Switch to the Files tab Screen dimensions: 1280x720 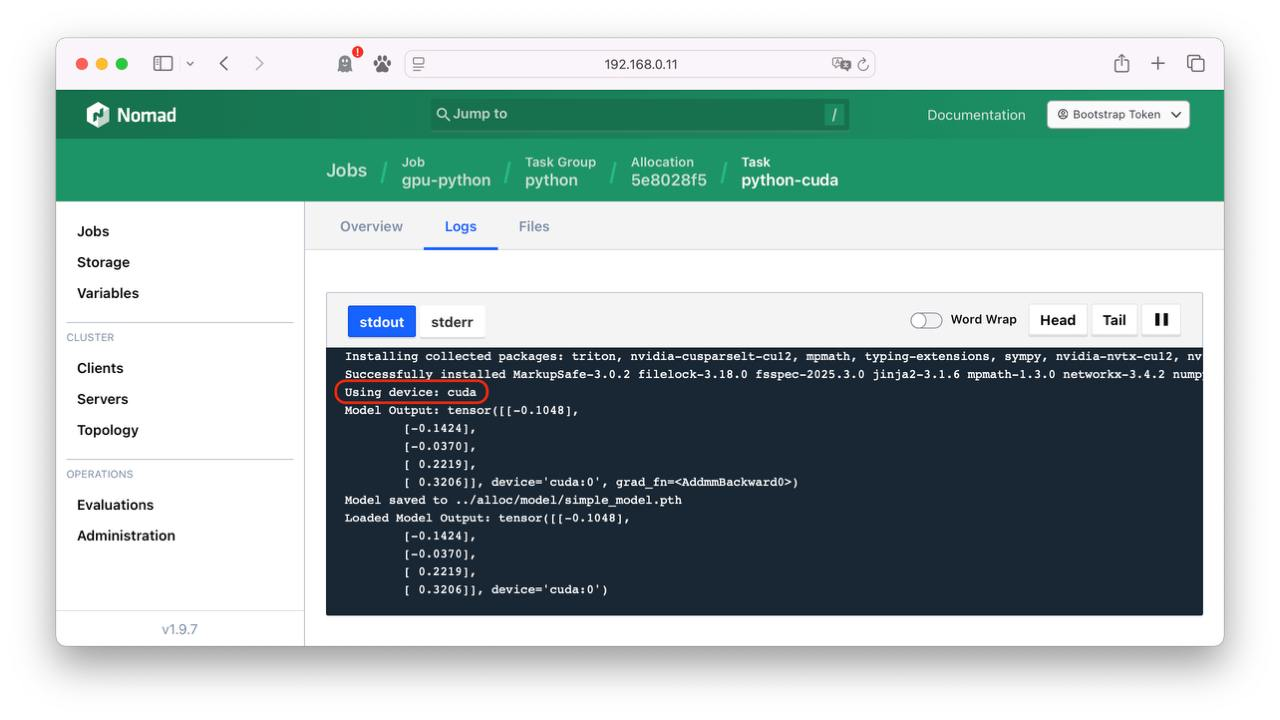[534, 227]
